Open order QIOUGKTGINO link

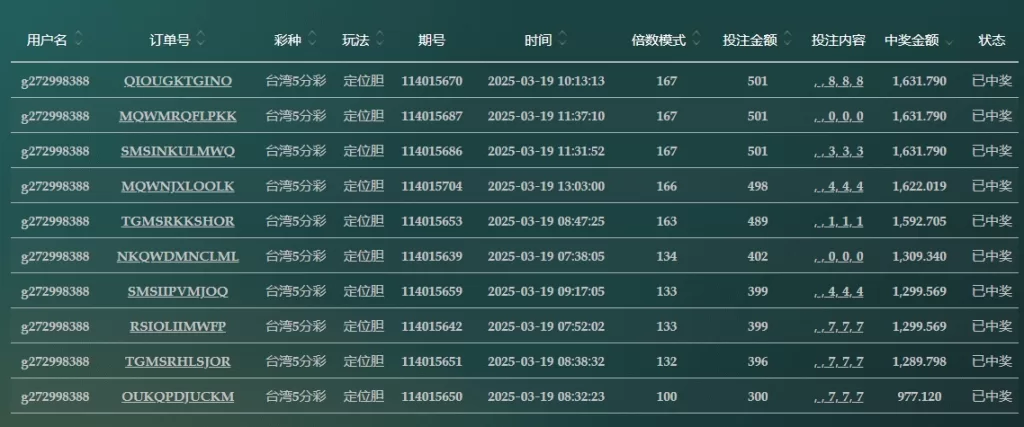click(178, 81)
